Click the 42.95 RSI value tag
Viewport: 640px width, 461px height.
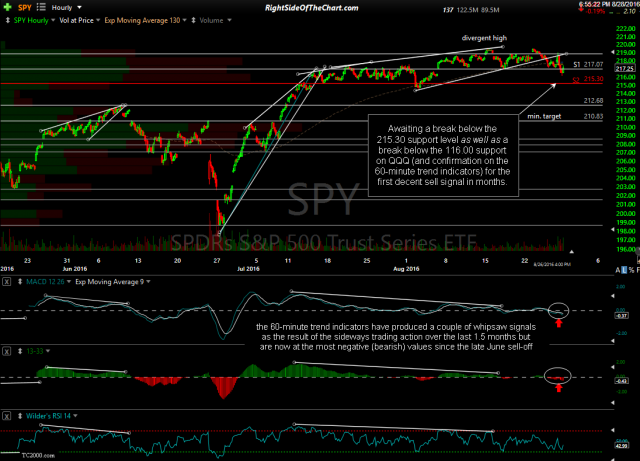click(622, 445)
